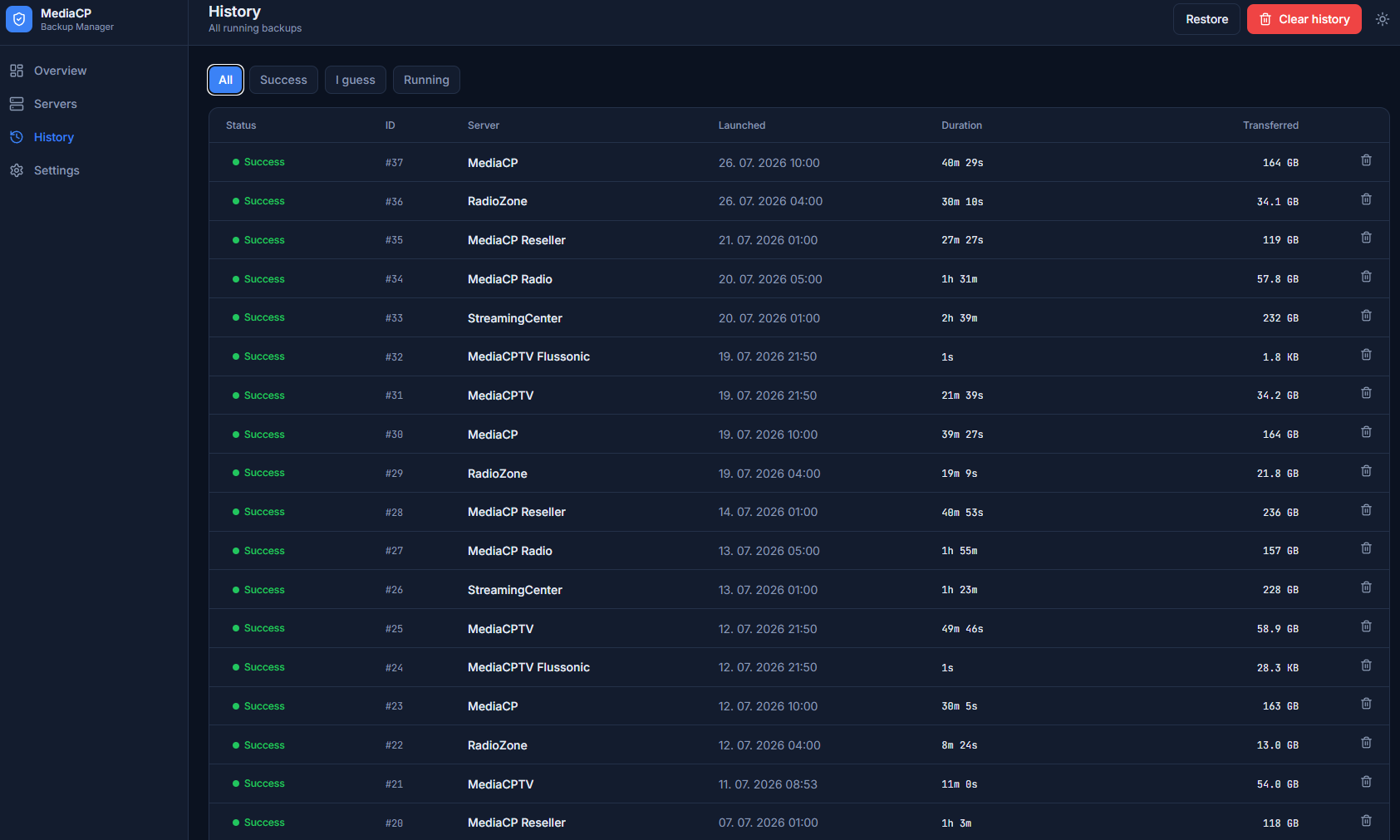Click the Restore button
The height and width of the screenshot is (840, 1400).
1206,19
